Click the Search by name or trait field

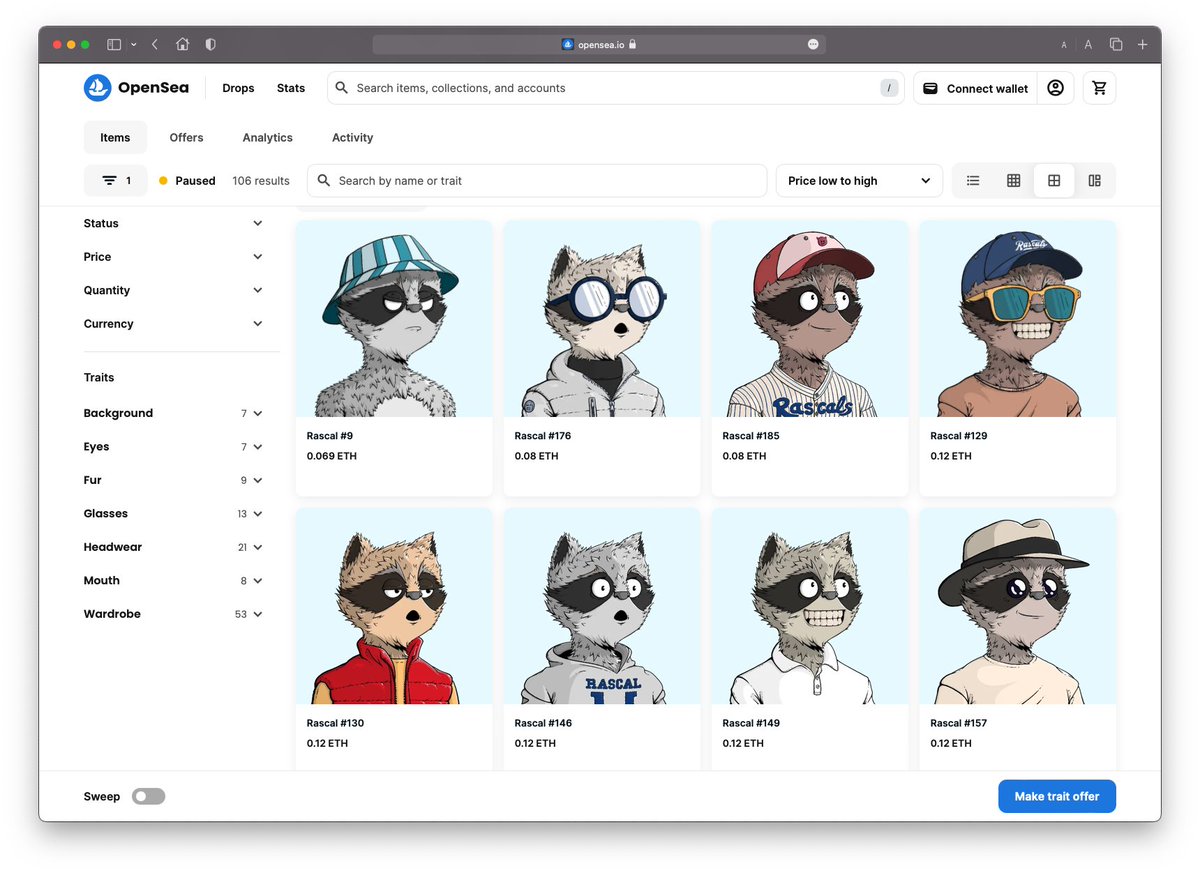point(537,181)
